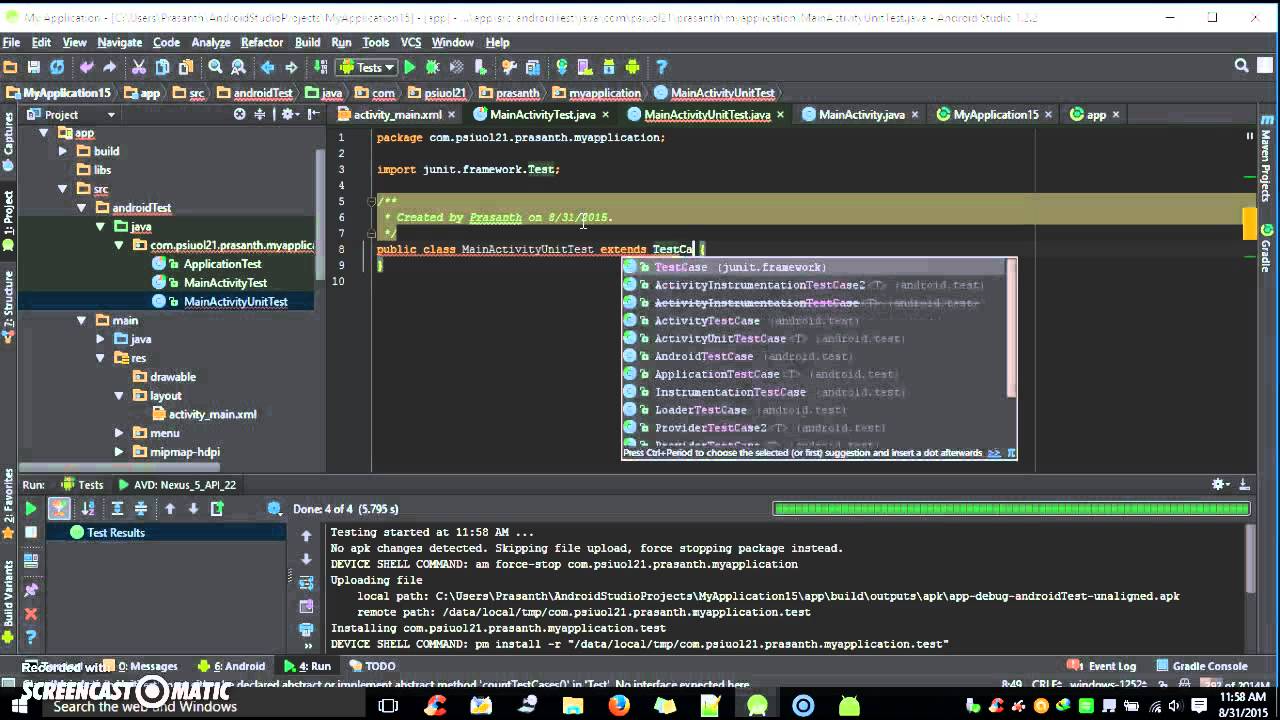
Task: Click the Copy toolbar icon
Action: coord(163,67)
